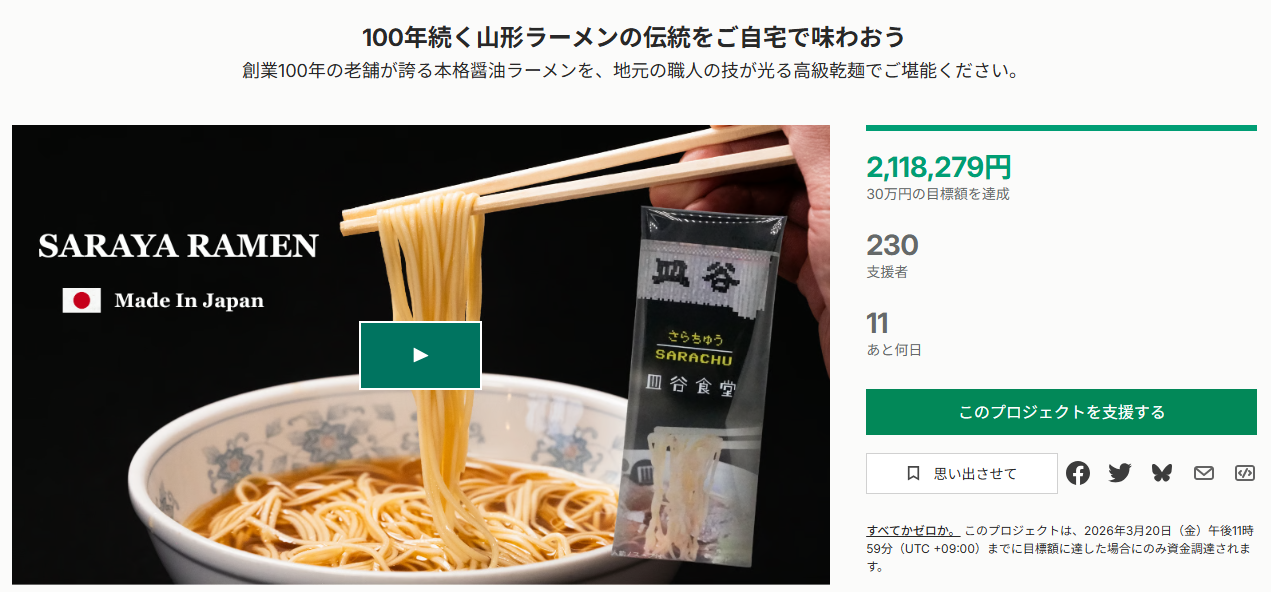Click the 11 あと何日 days remaining
Screen dimensions: 1271x592
pyautogui.click(x=894, y=333)
